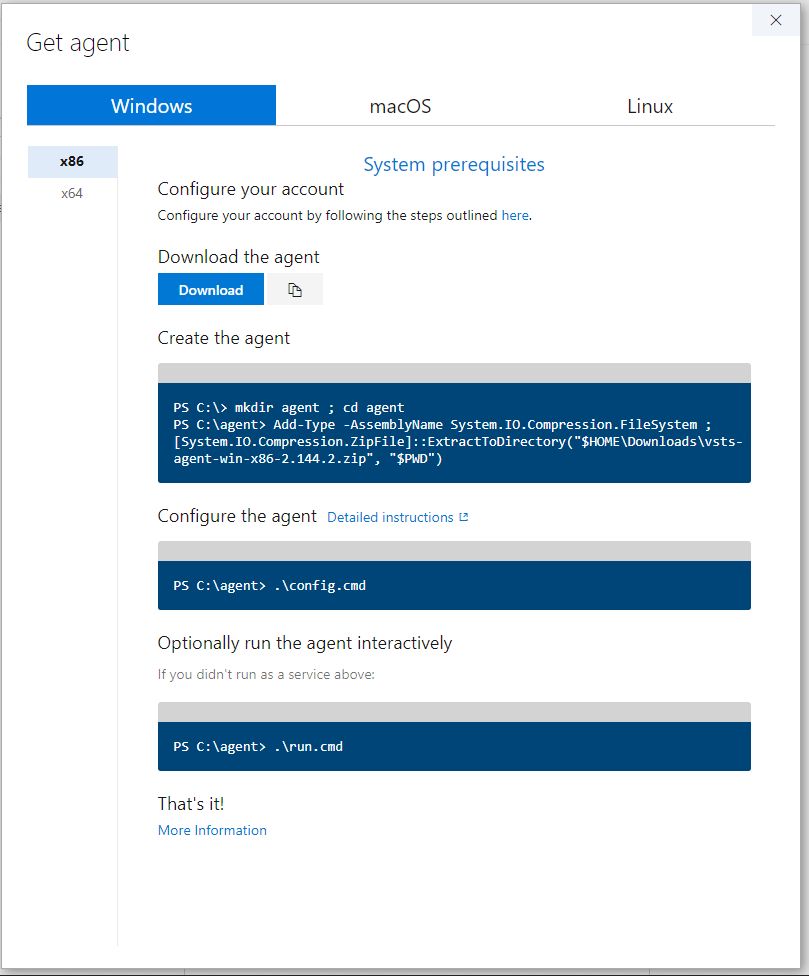Image resolution: width=809 pixels, height=976 pixels.
Task: Click the 'Download the agent' heading
Action: pos(238,256)
